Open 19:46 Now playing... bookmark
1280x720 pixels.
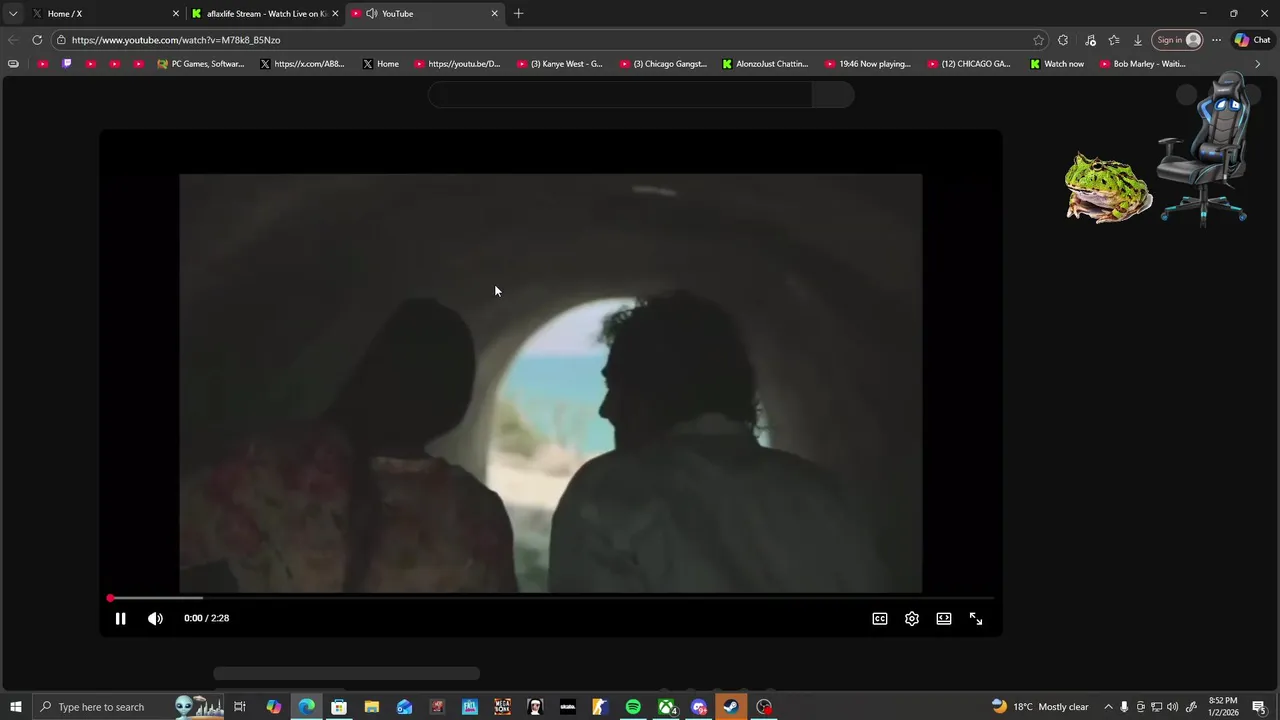tap(868, 64)
